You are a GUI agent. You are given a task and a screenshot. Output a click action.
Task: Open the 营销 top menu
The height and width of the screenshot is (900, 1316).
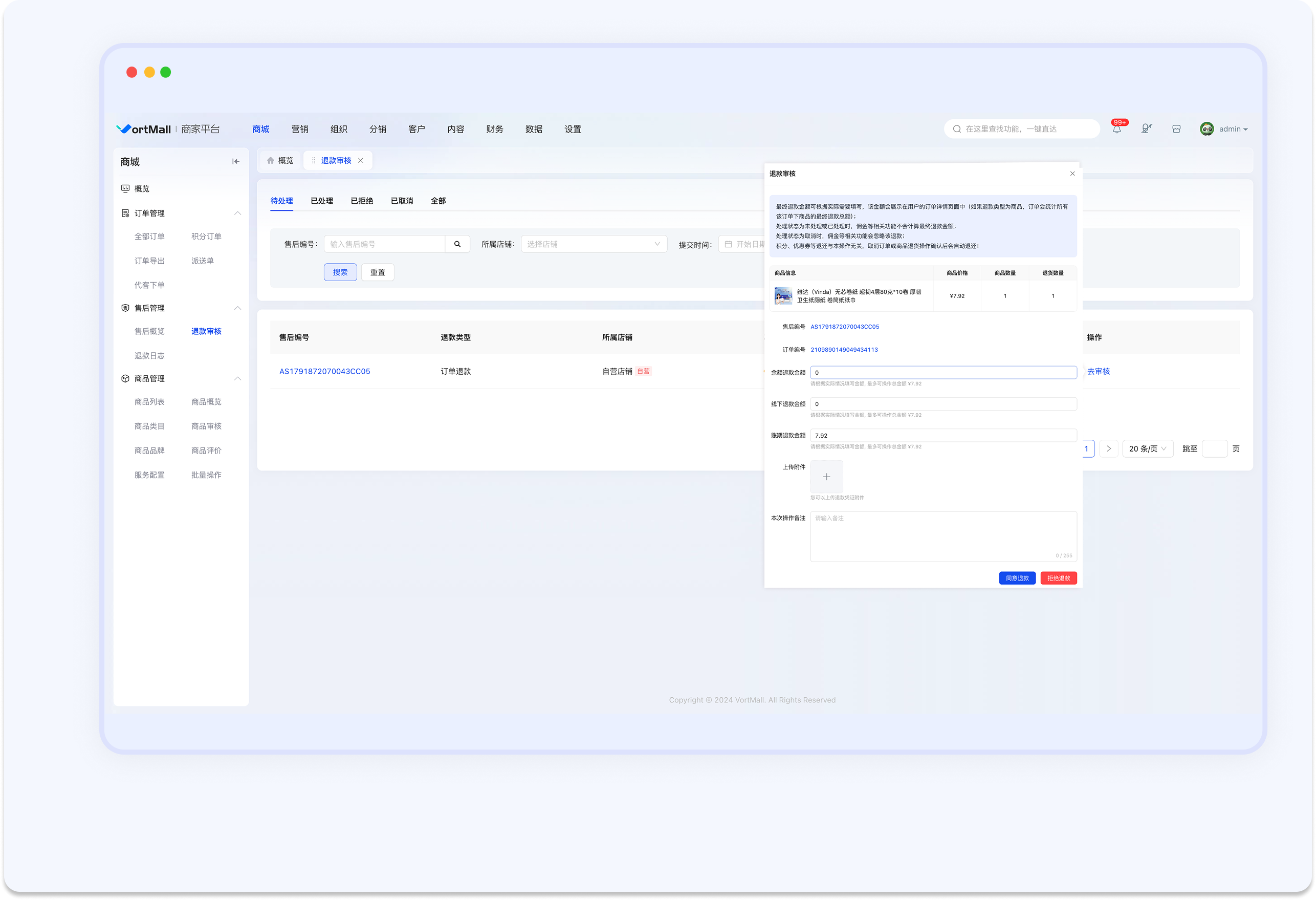(299, 128)
